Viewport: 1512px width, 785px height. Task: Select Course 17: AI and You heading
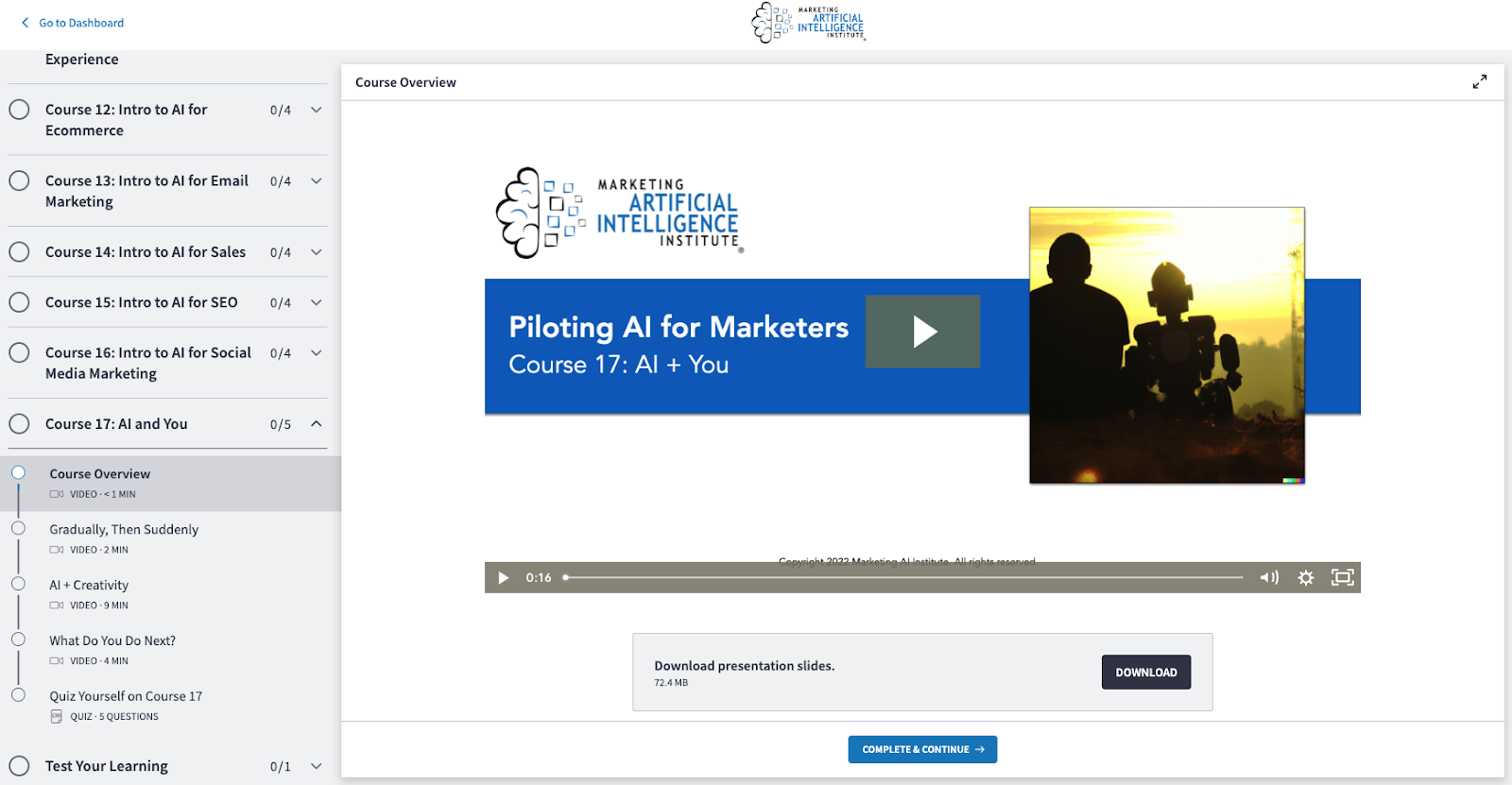[116, 424]
